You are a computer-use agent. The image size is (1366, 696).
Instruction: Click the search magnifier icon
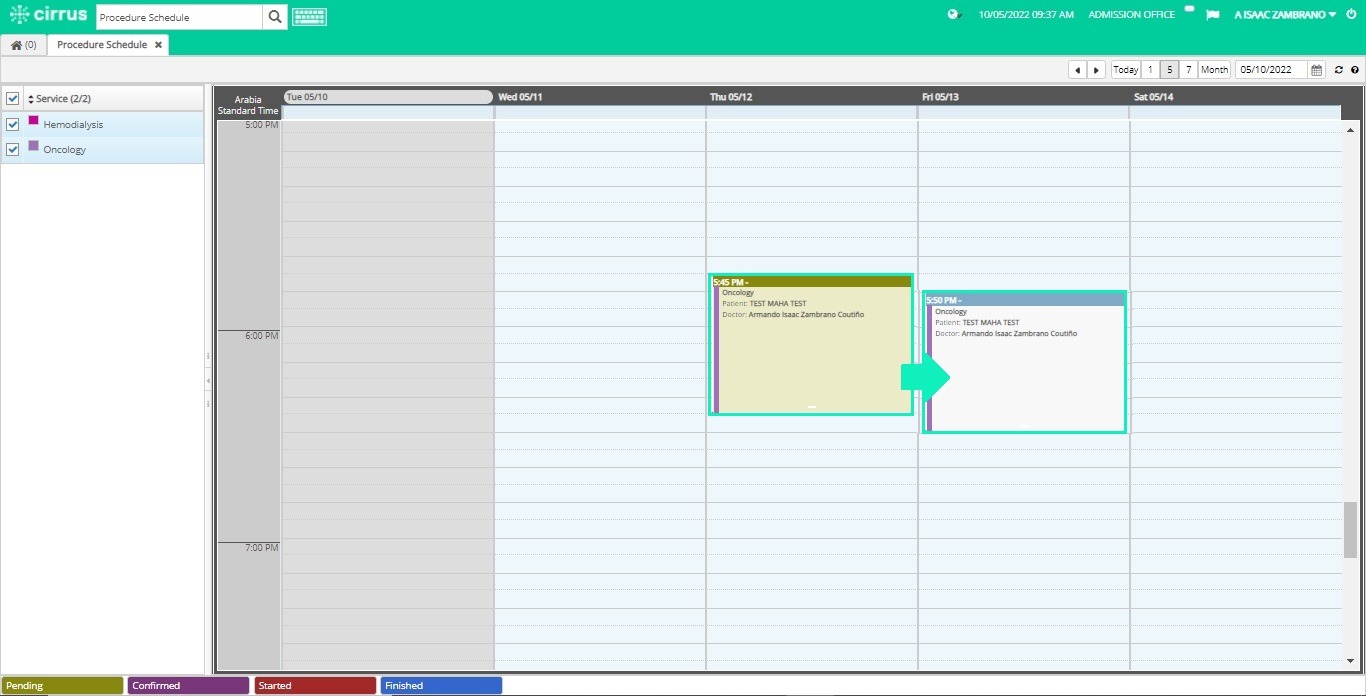coord(275,17)
